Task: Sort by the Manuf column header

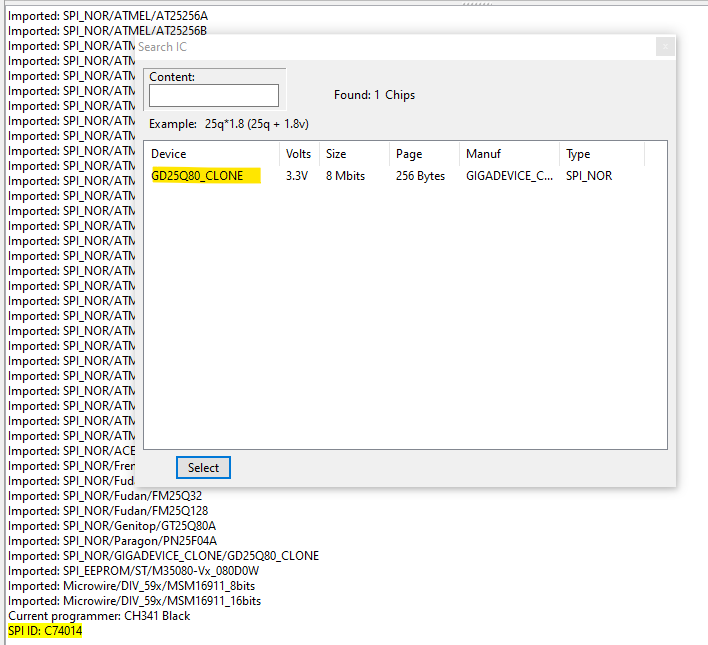Action: click(509, 154)
